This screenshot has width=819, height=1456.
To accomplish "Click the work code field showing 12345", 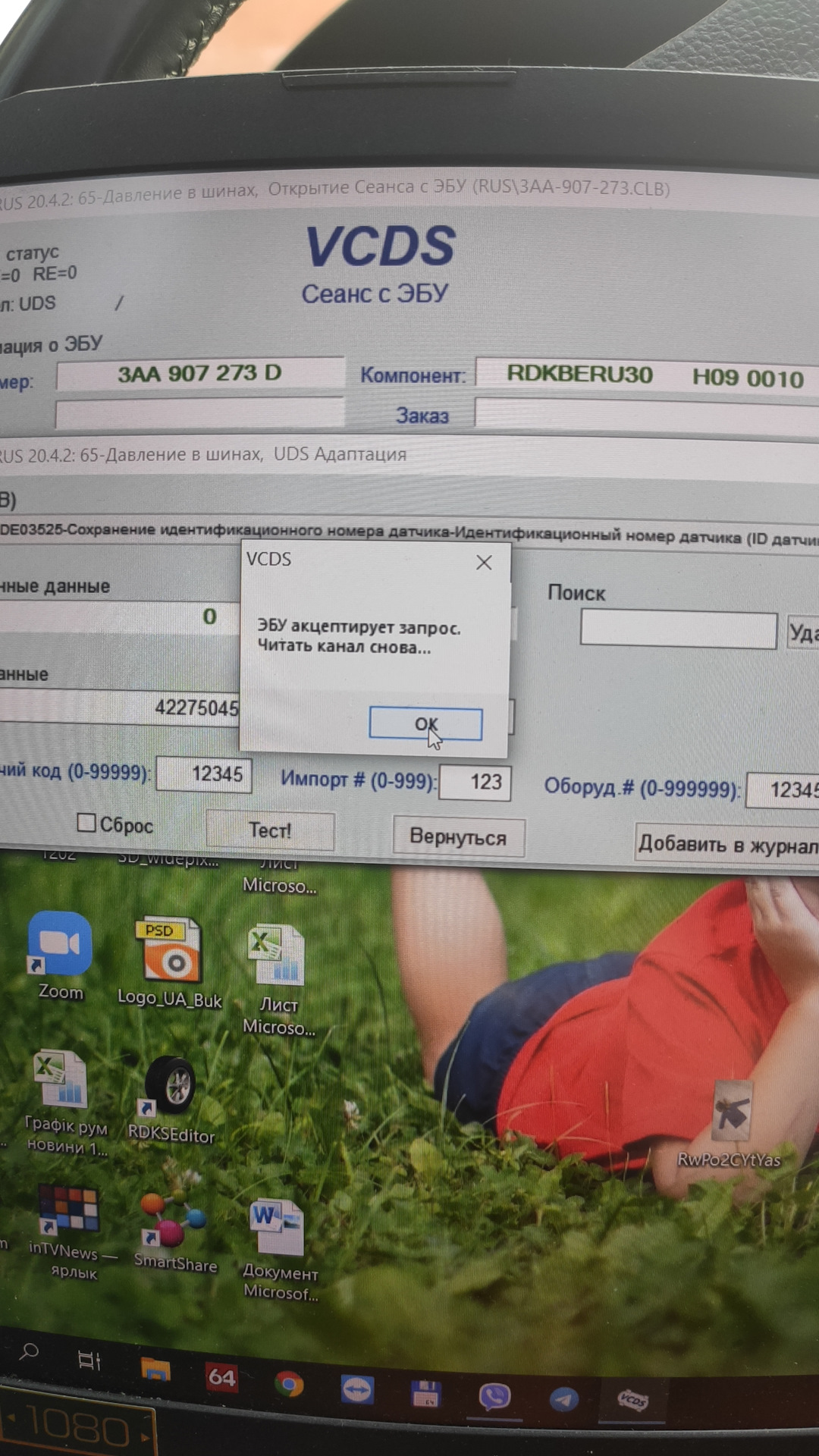I will (205, 774).
